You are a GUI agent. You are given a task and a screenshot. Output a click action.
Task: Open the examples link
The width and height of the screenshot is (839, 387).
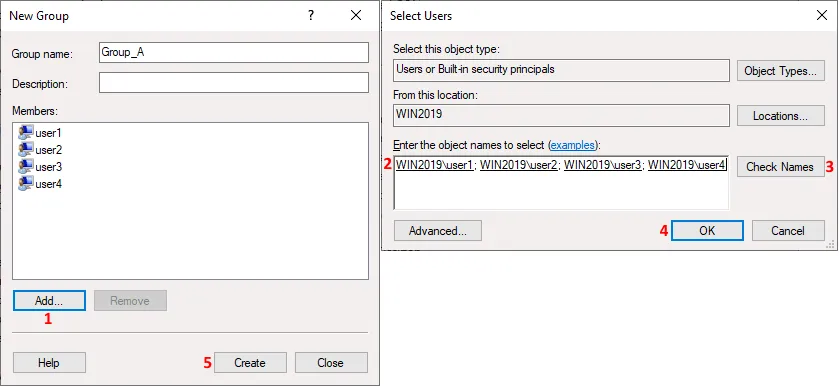tap(573, 145)
